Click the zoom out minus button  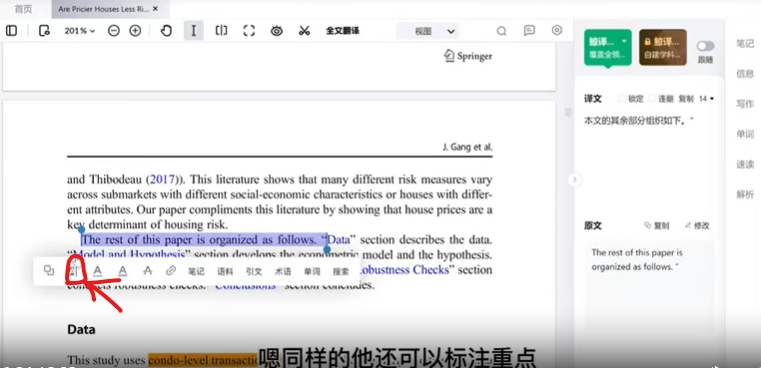(114, 31)
